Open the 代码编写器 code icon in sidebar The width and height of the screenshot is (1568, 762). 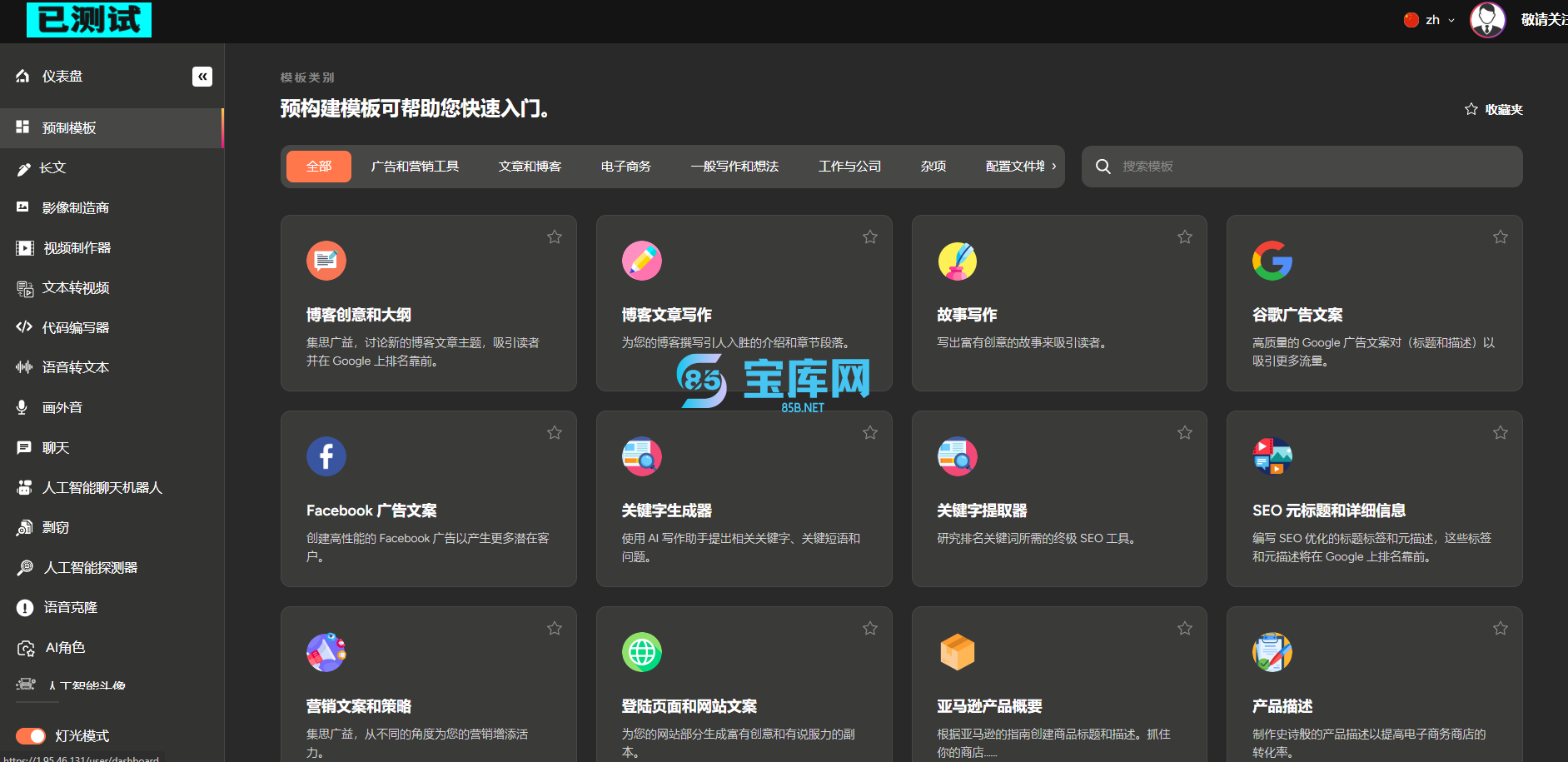point(24,327)
